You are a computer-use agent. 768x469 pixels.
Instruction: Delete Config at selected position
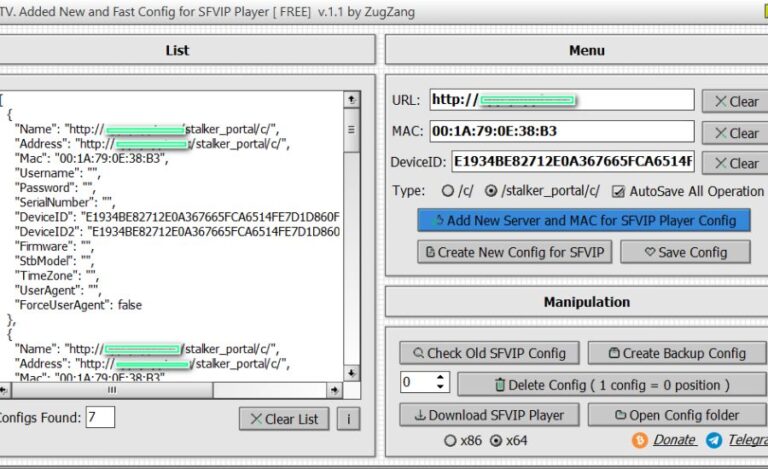coord(612,385)
